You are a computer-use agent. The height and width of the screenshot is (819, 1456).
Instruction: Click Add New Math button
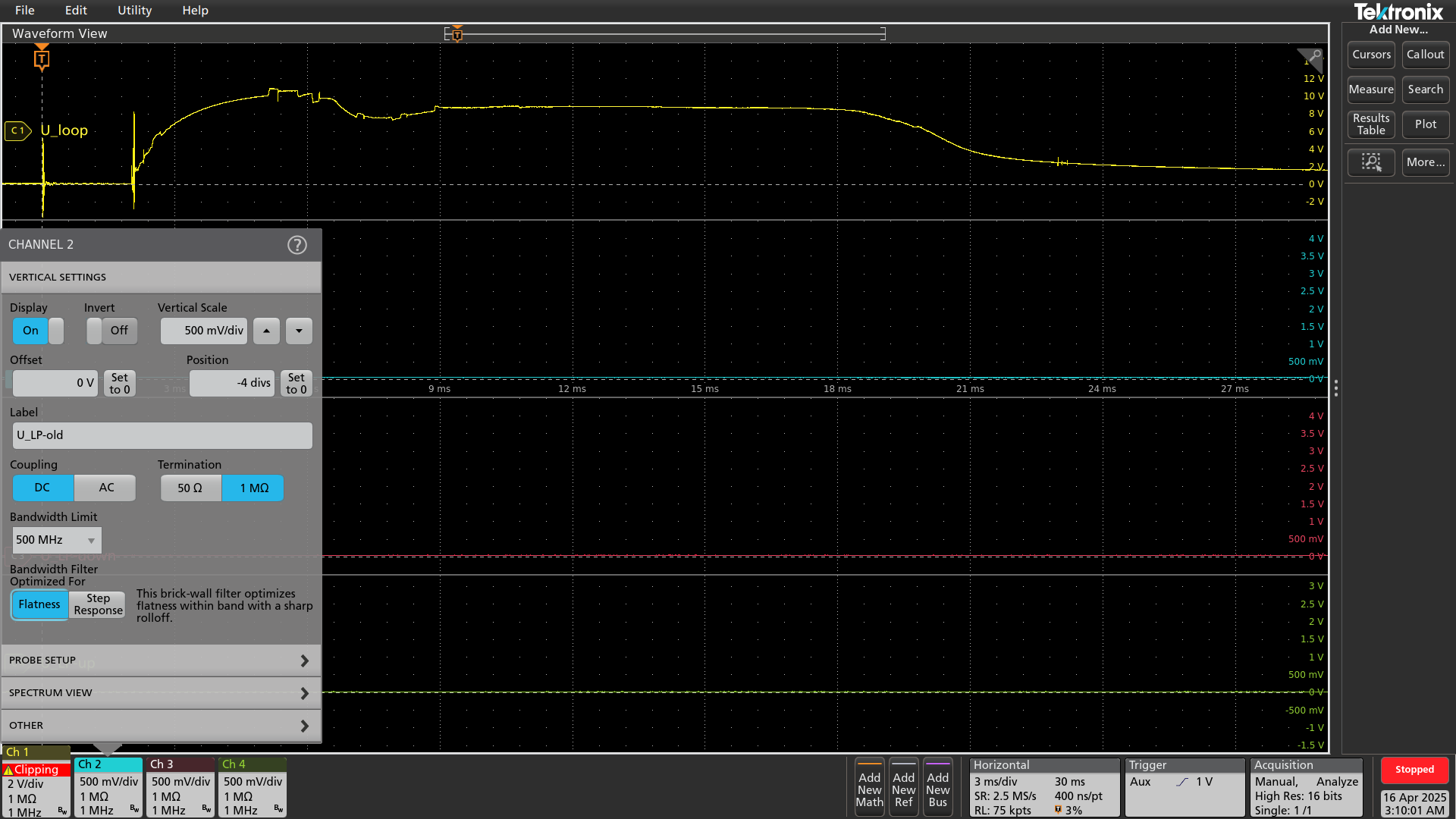point(869,789)
